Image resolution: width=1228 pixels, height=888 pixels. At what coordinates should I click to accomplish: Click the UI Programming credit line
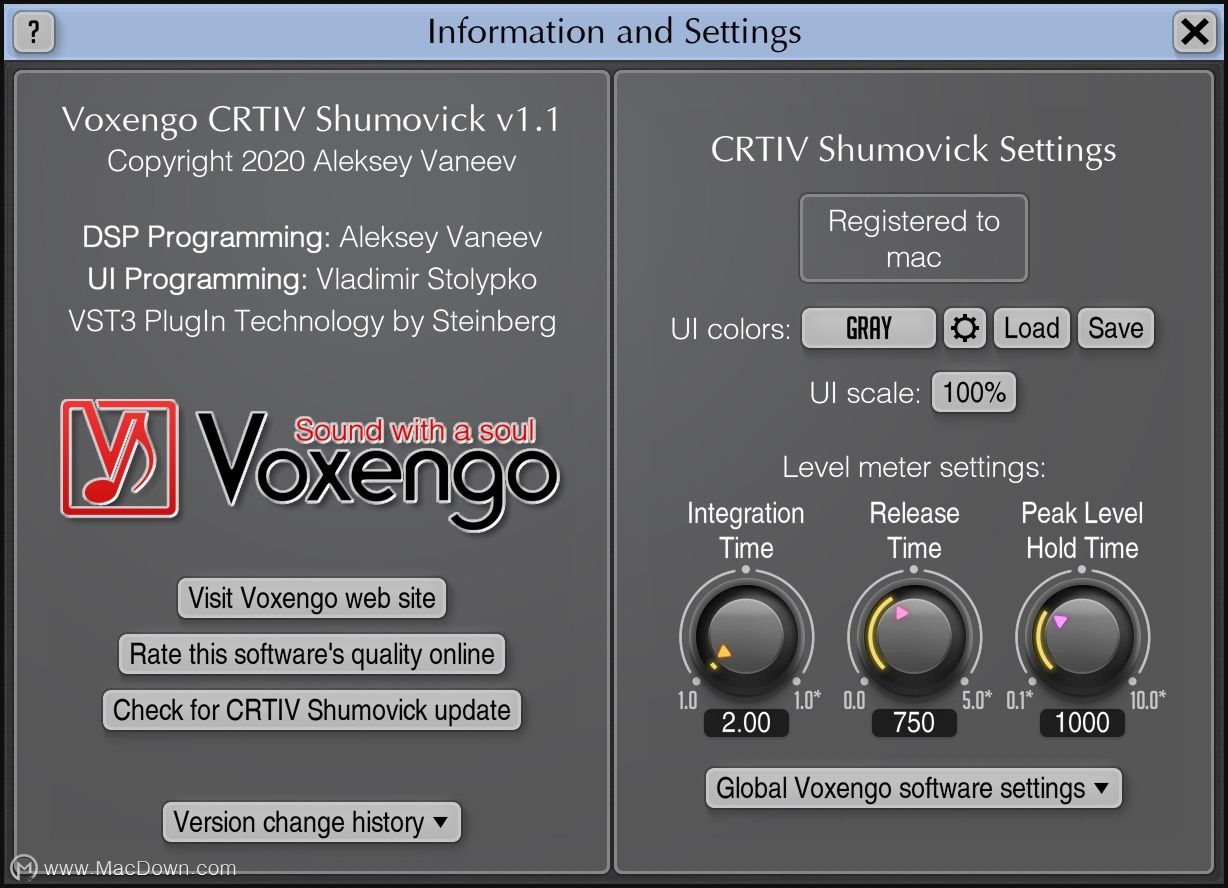click(x=312, y=279)
